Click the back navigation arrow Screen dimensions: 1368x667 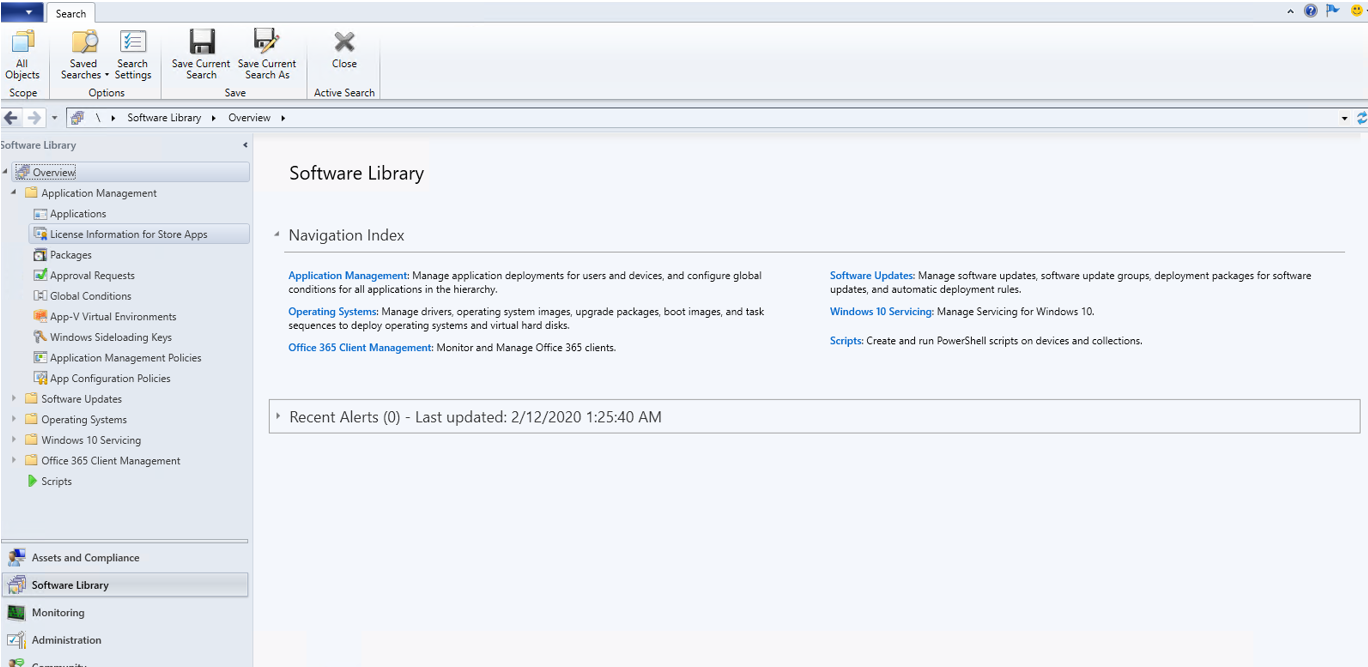click(11, 118)
